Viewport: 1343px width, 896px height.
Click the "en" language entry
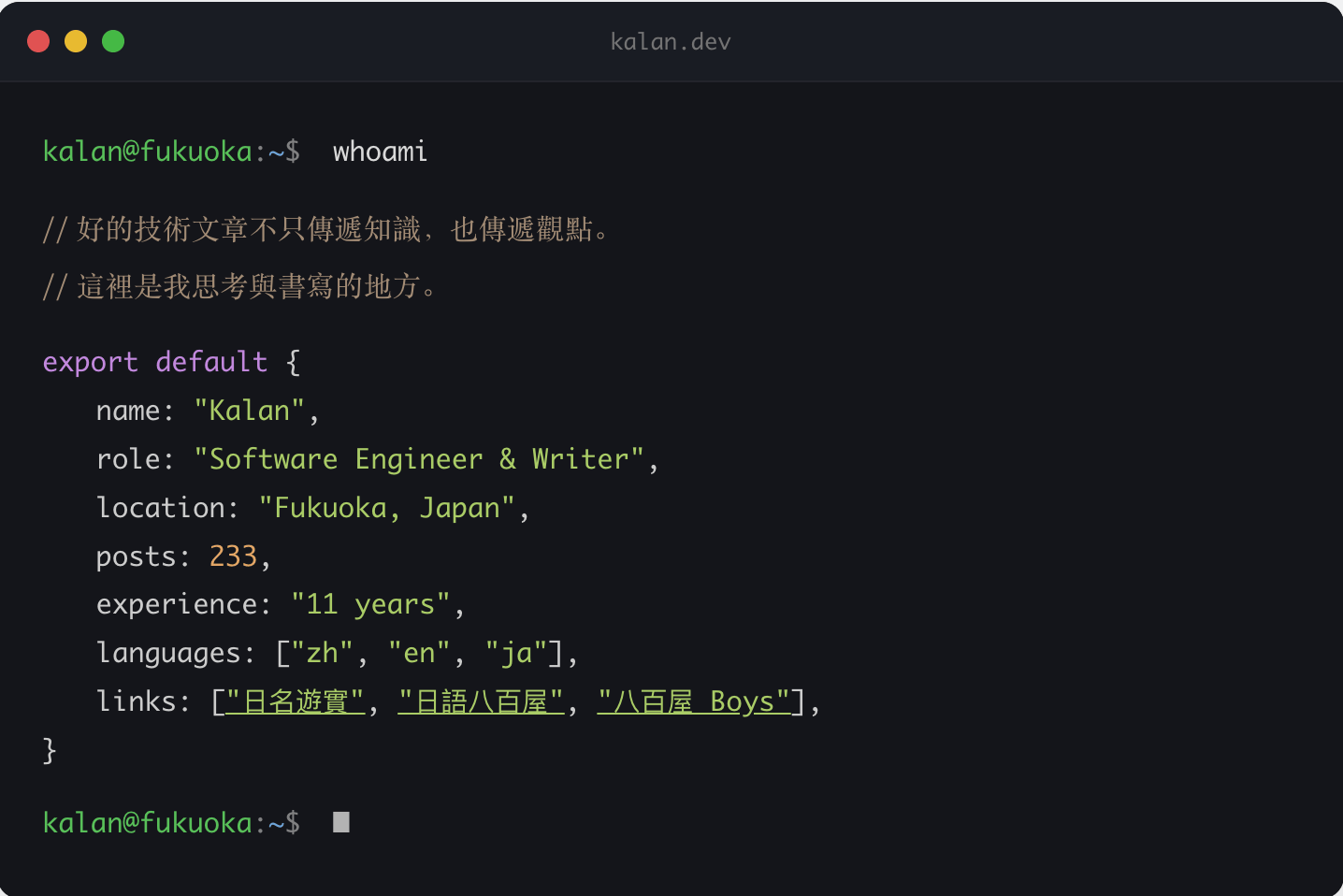coord(419,653)
